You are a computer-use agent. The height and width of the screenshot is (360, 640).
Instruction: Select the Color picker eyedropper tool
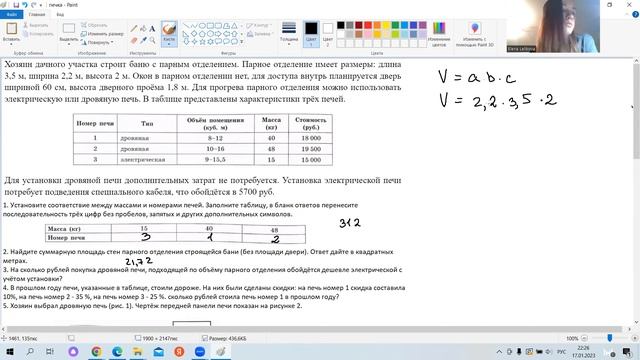[143, 40]
